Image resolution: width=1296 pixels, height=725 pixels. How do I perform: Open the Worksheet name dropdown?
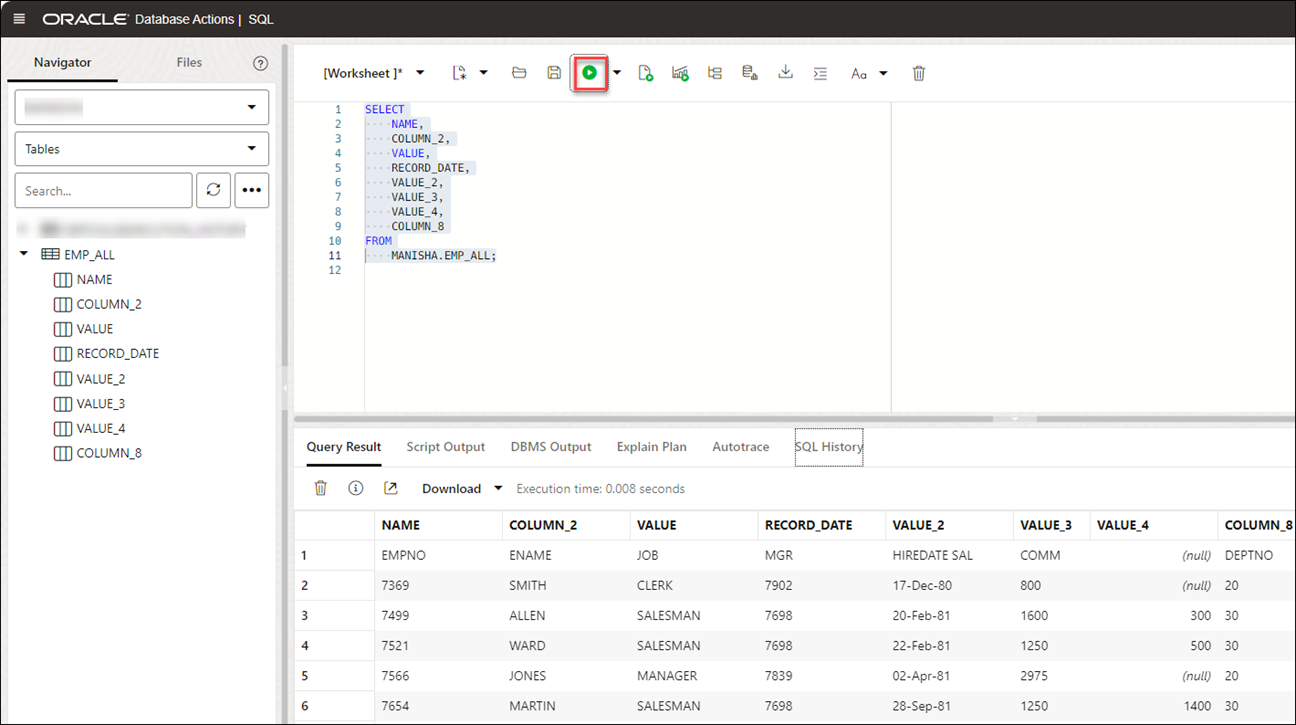click(420, 73)
